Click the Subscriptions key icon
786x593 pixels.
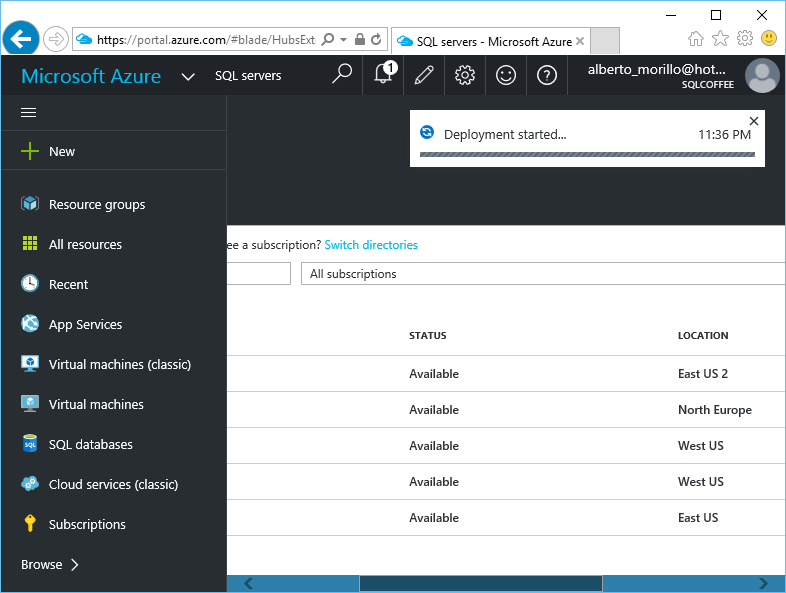(x=30, y=523)
